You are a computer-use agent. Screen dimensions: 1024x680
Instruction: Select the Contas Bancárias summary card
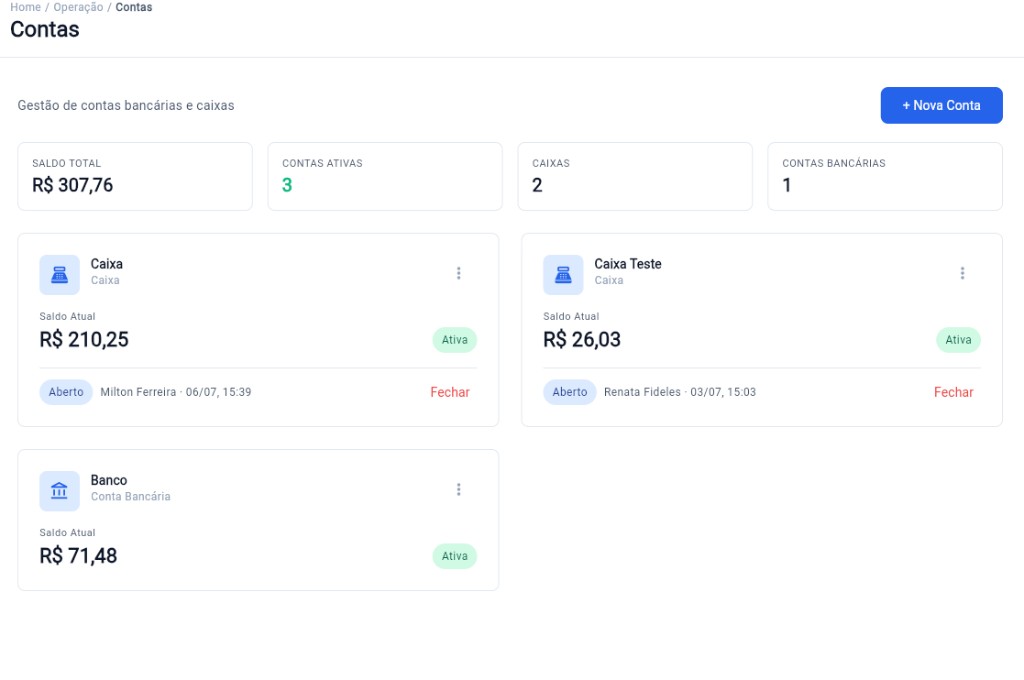tap(885, 176)
